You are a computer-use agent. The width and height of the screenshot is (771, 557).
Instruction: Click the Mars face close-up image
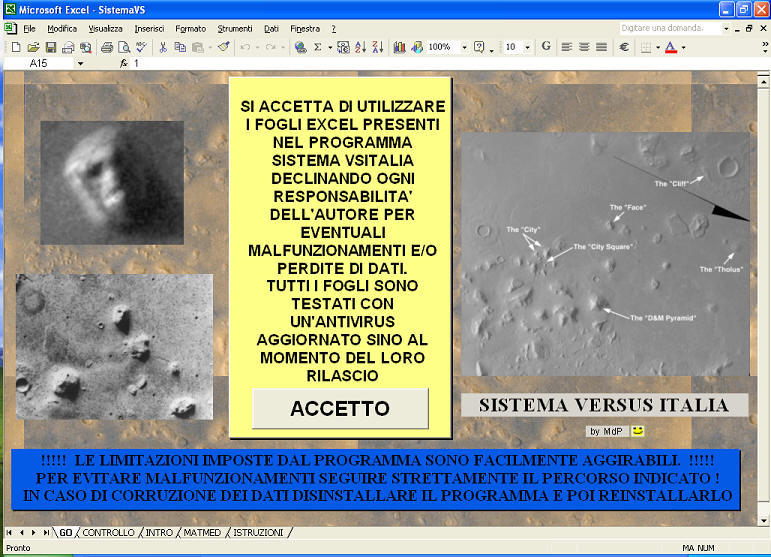[x=112, y=183]
